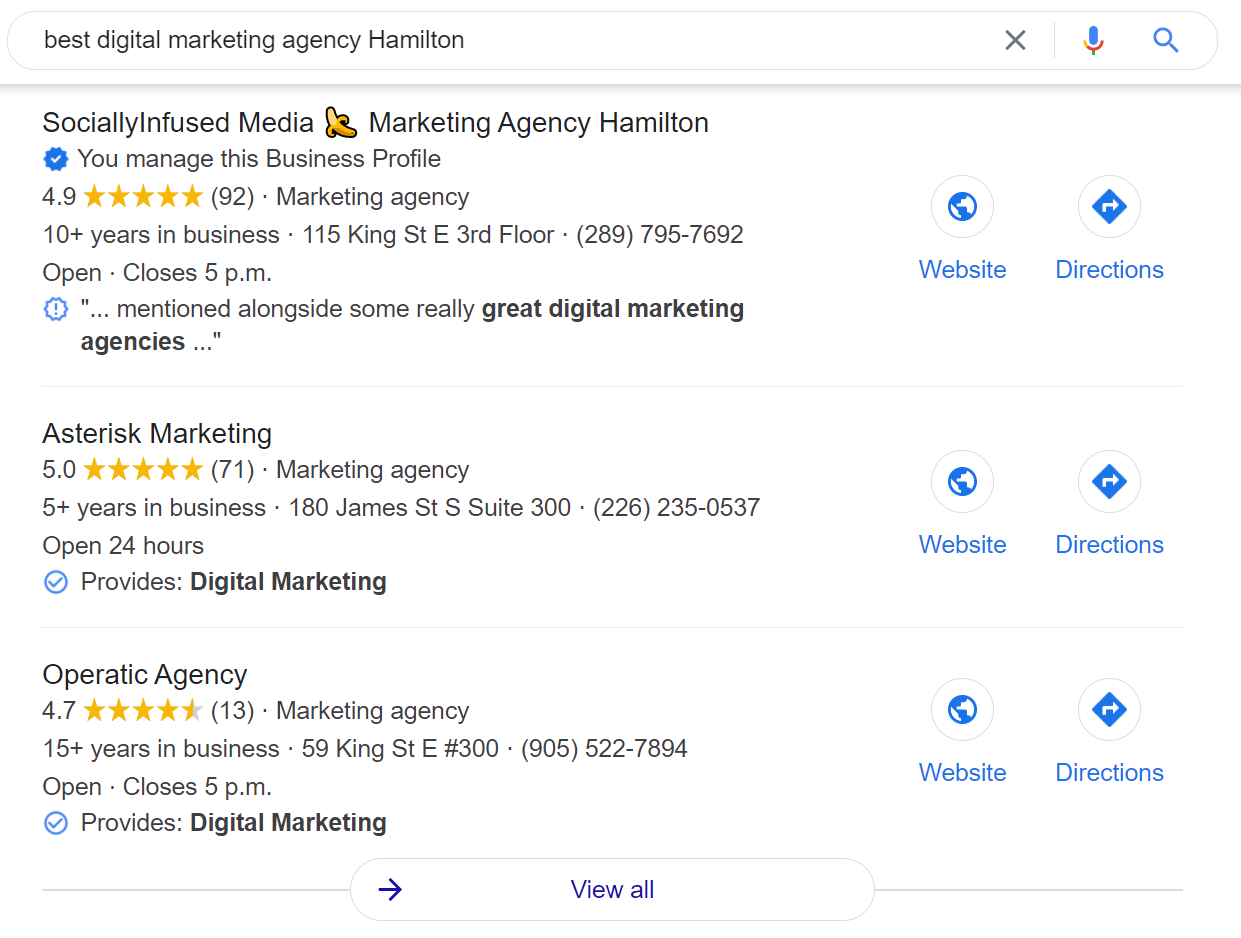Viewport: 1241px width, 938px height.
Task: Click the review mention icon beside the quote
Action: 56,309
